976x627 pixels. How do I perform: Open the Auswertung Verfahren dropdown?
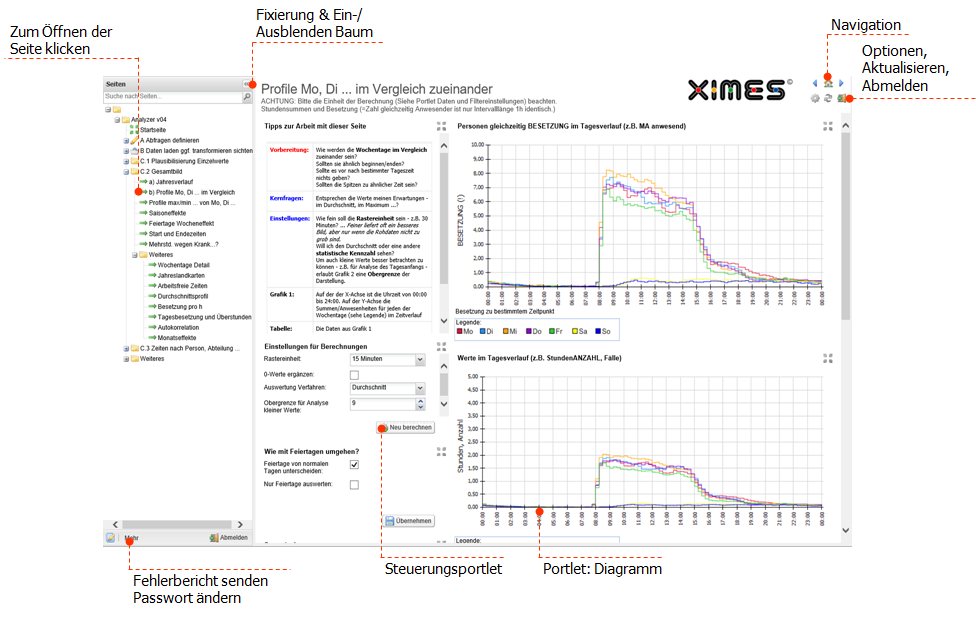coord(420,388)
